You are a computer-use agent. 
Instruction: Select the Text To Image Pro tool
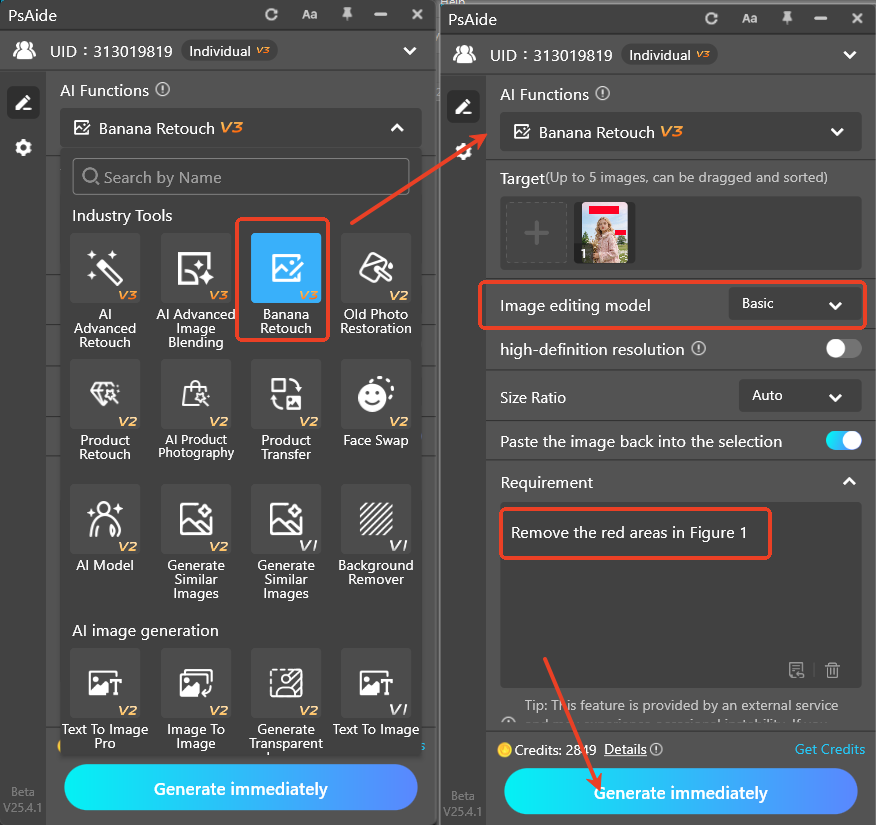click(105, 685)
